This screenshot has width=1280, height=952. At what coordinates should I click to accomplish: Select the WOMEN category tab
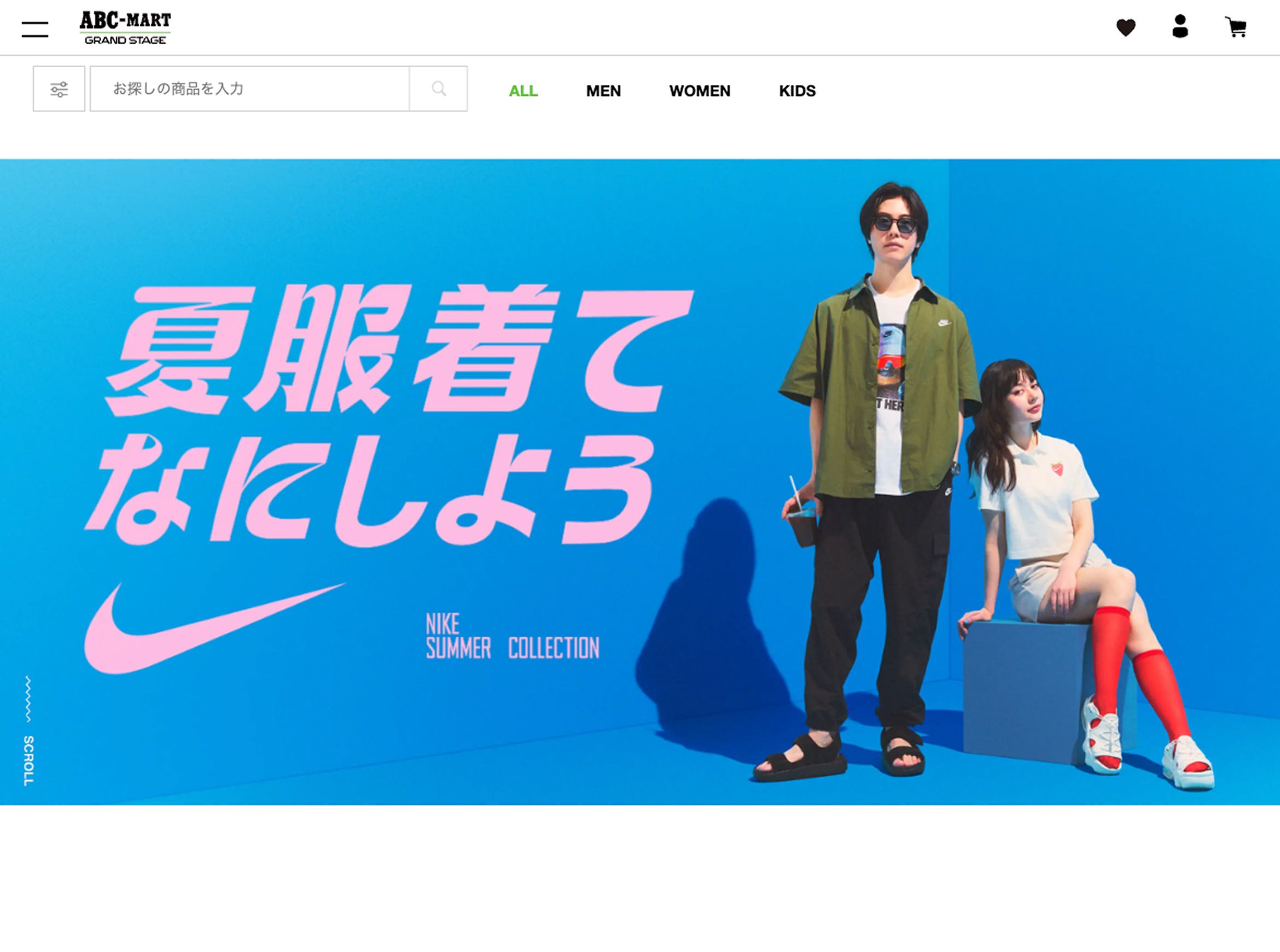[699, 91]
